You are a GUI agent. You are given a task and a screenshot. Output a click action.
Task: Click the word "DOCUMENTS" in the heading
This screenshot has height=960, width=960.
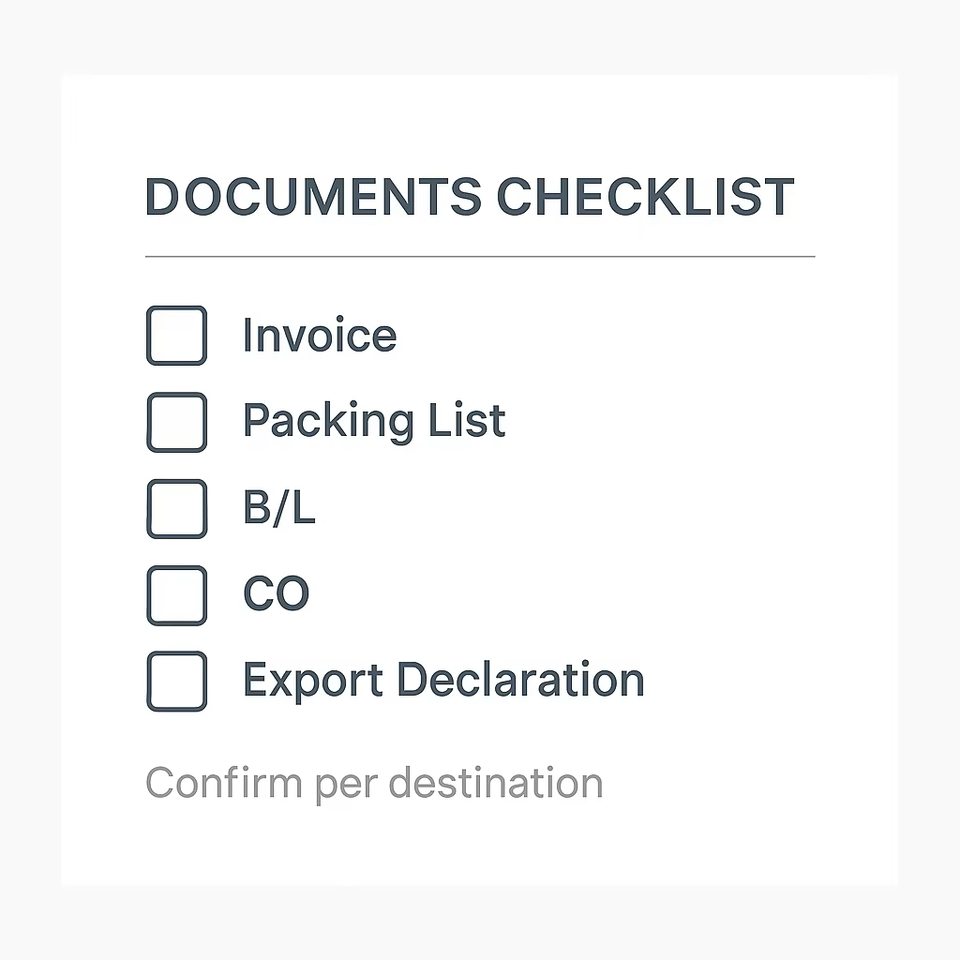coord(313,197)
